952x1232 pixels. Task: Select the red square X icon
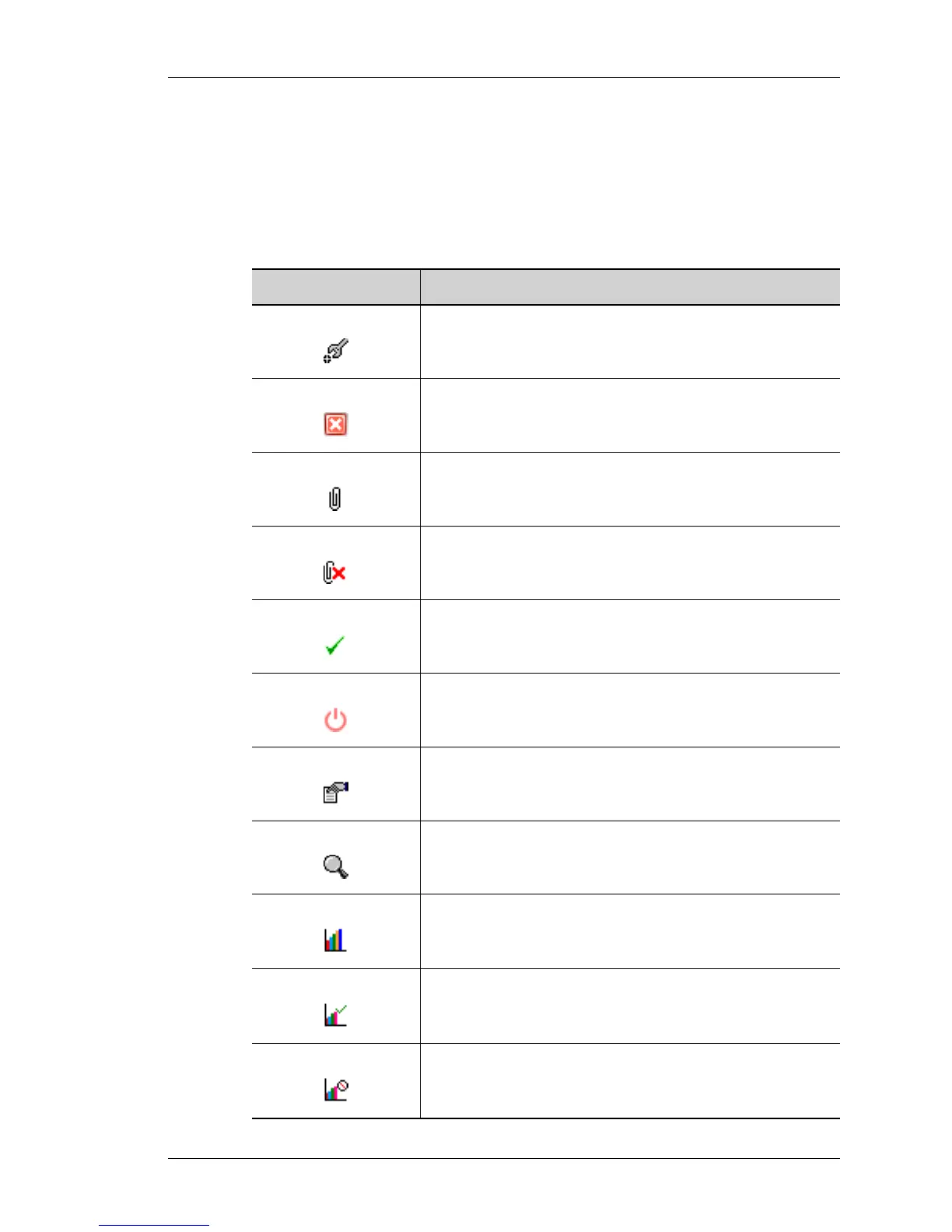coord(335,424)
